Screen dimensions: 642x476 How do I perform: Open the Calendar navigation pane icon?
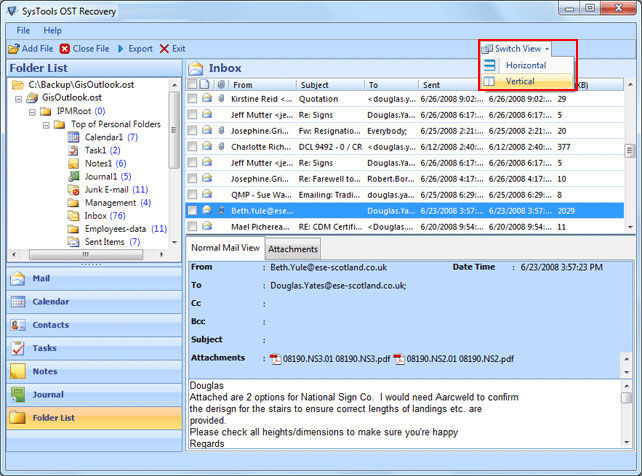(18, 301)
